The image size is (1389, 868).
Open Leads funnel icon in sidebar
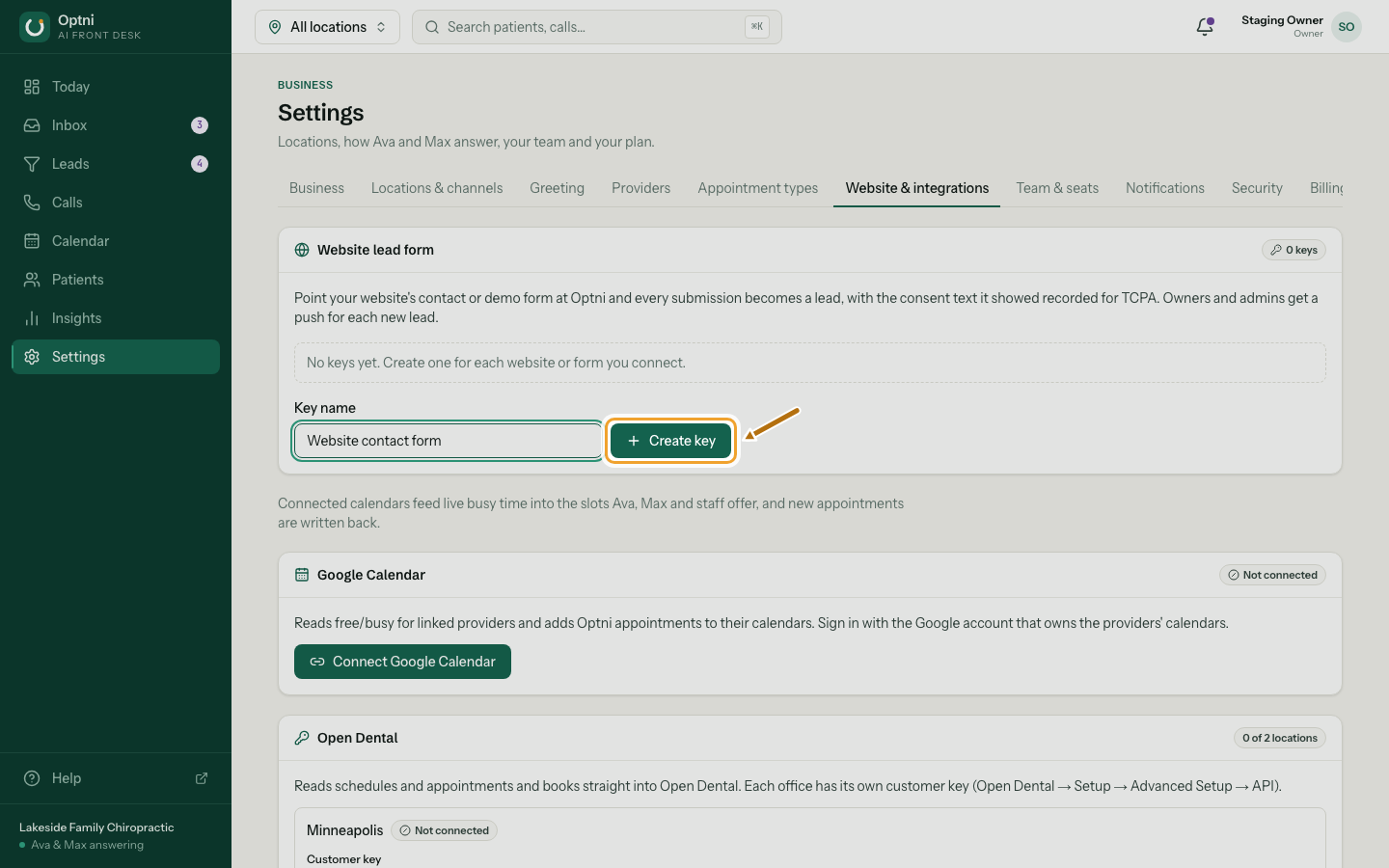pyautogui.click(x=32, y=164)
